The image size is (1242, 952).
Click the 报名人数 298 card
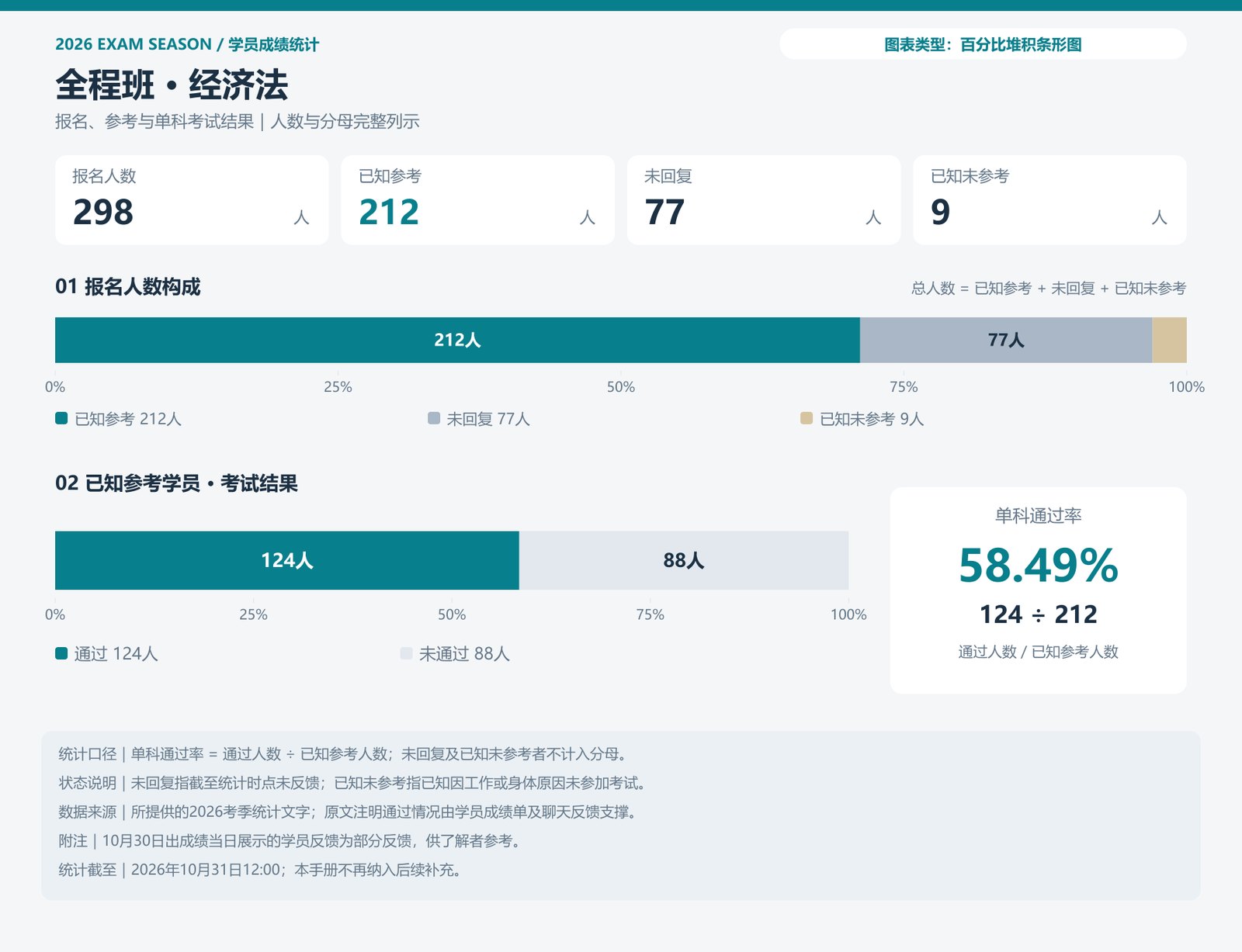[x=192, y=200]
